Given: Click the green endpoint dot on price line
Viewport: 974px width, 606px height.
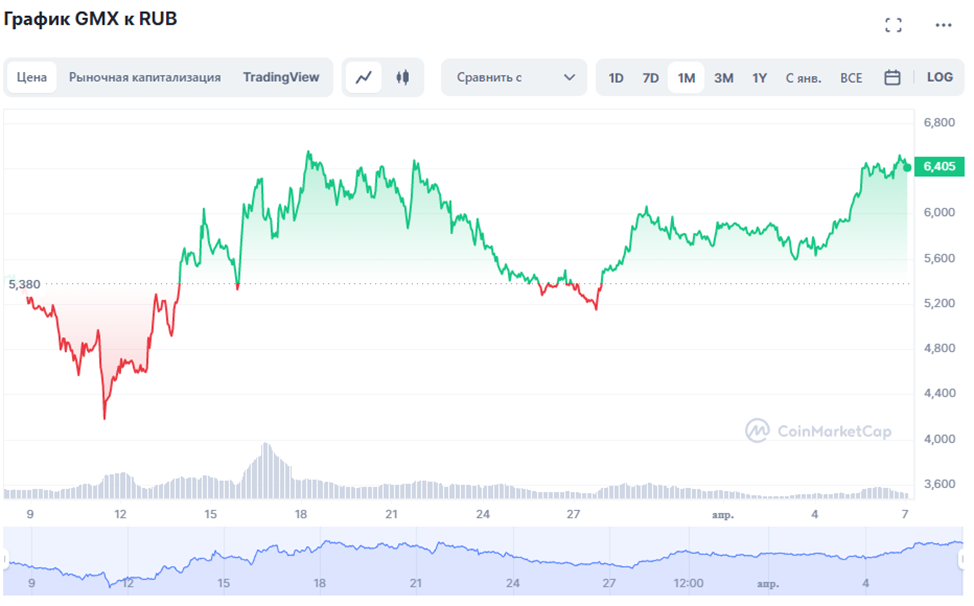Looking at the screenshot, I should (908, 168).
